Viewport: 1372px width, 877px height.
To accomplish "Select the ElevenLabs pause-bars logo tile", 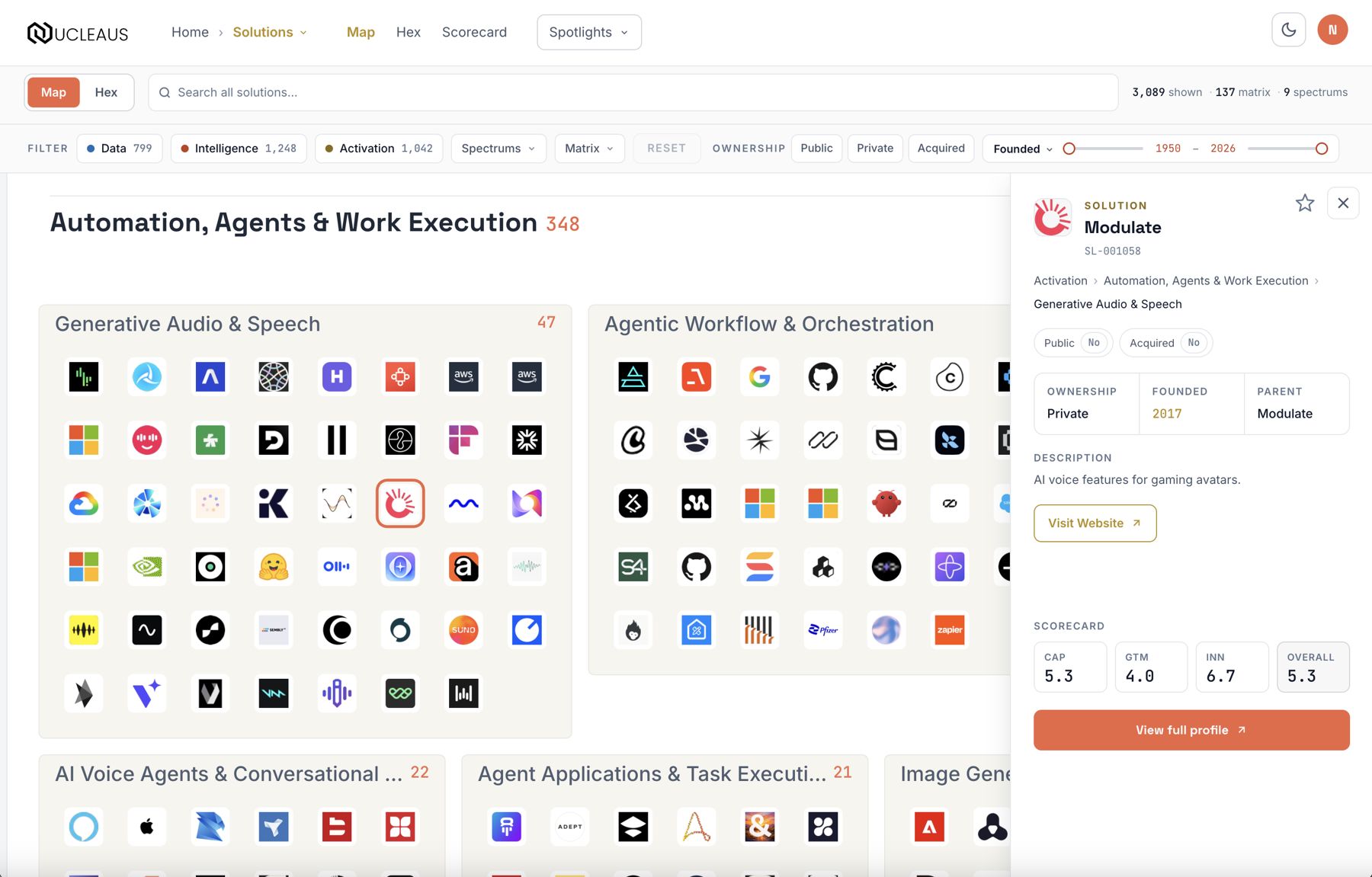I will pos(337,440).
